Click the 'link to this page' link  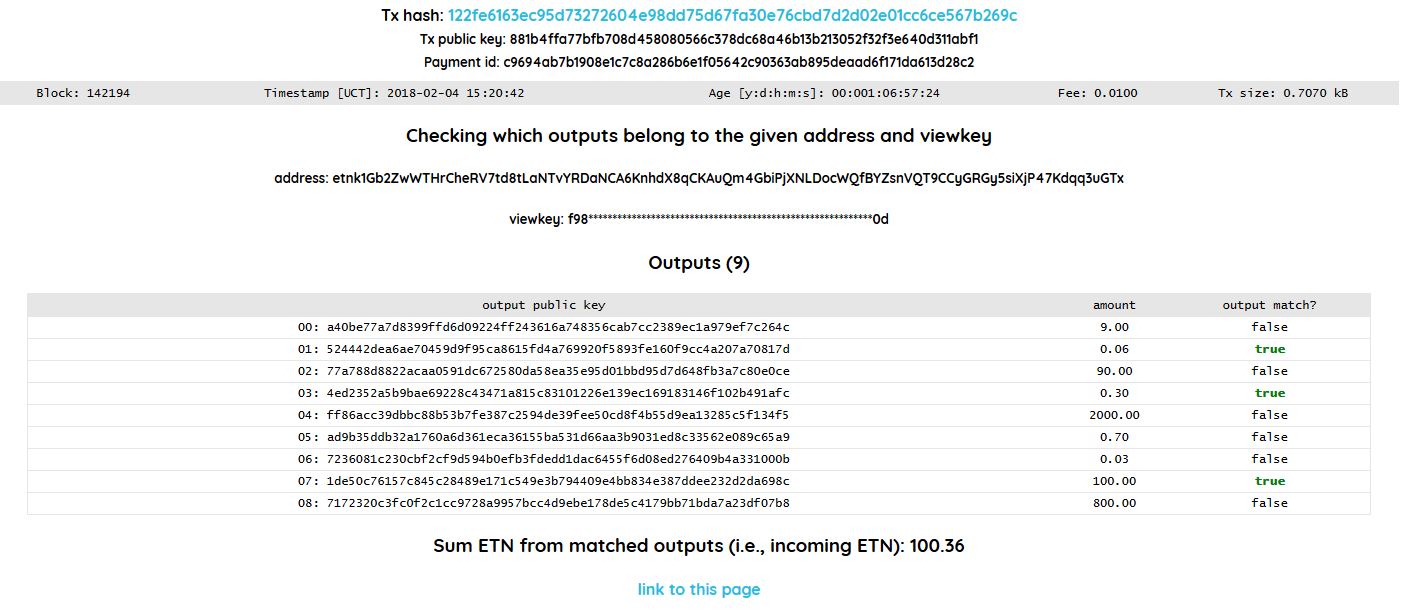pyautogui.click(x=699, y=589)
